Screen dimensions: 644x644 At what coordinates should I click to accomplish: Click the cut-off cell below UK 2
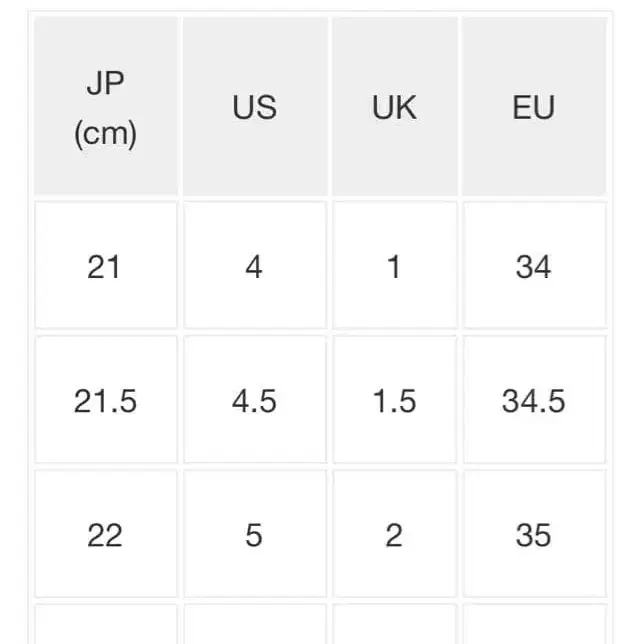pos(394,625)
